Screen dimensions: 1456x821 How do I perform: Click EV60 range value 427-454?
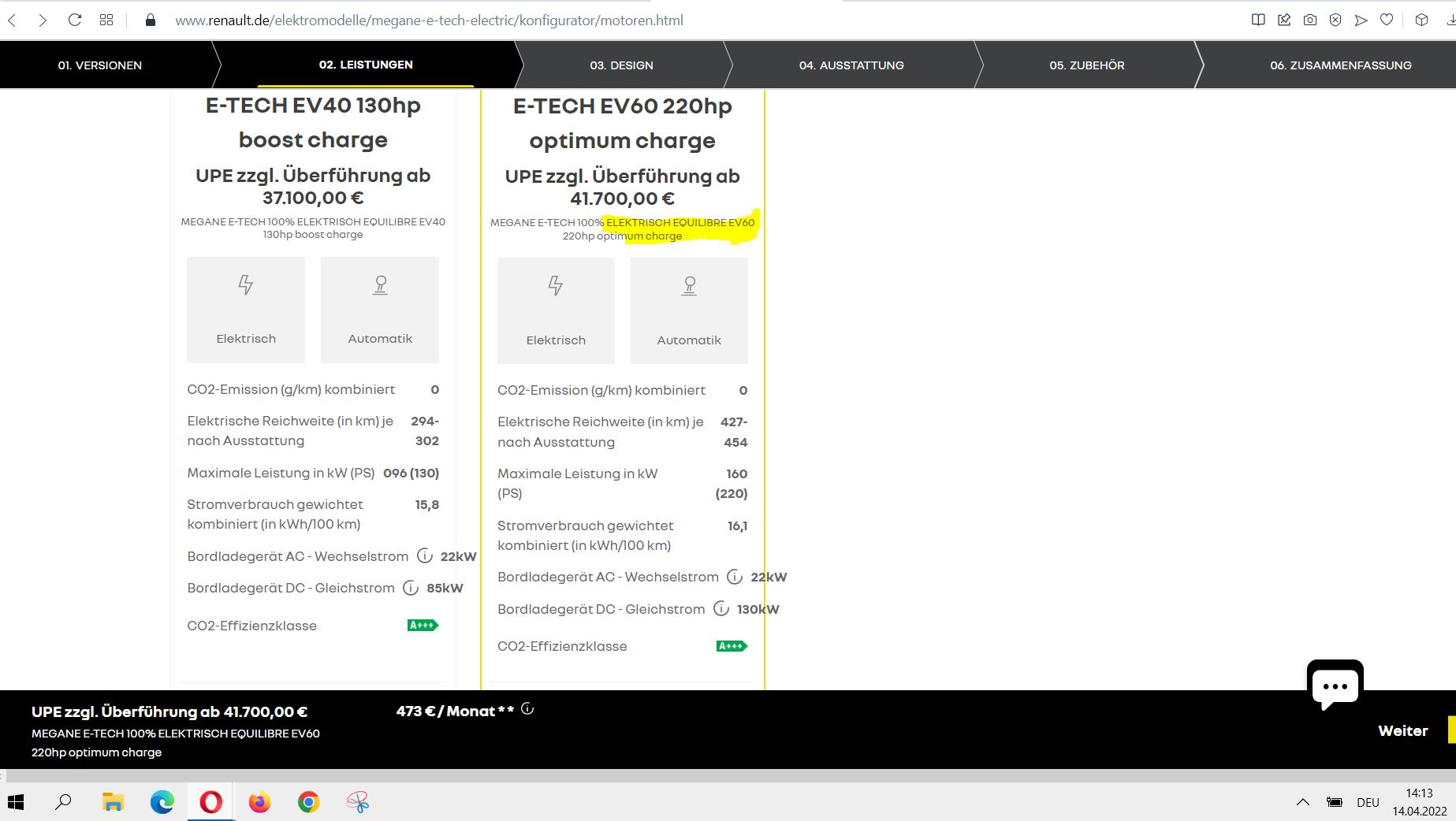(x=735, y=432)
